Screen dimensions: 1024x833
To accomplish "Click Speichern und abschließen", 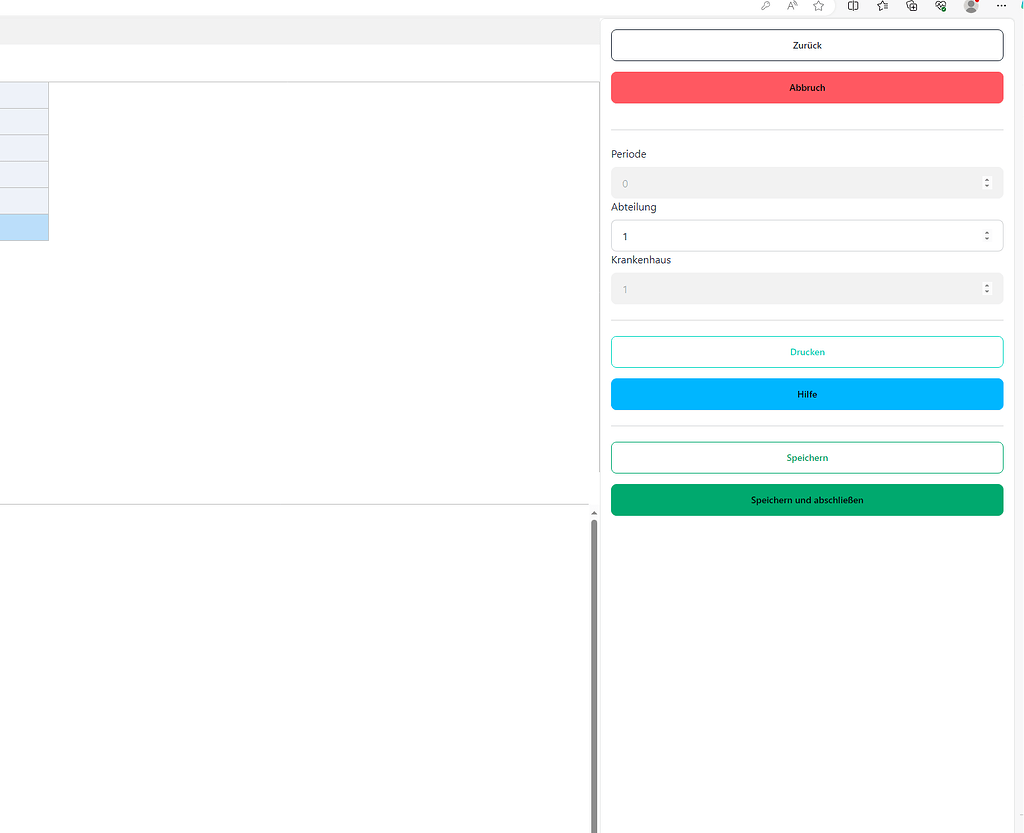I will tap(807, 499).
